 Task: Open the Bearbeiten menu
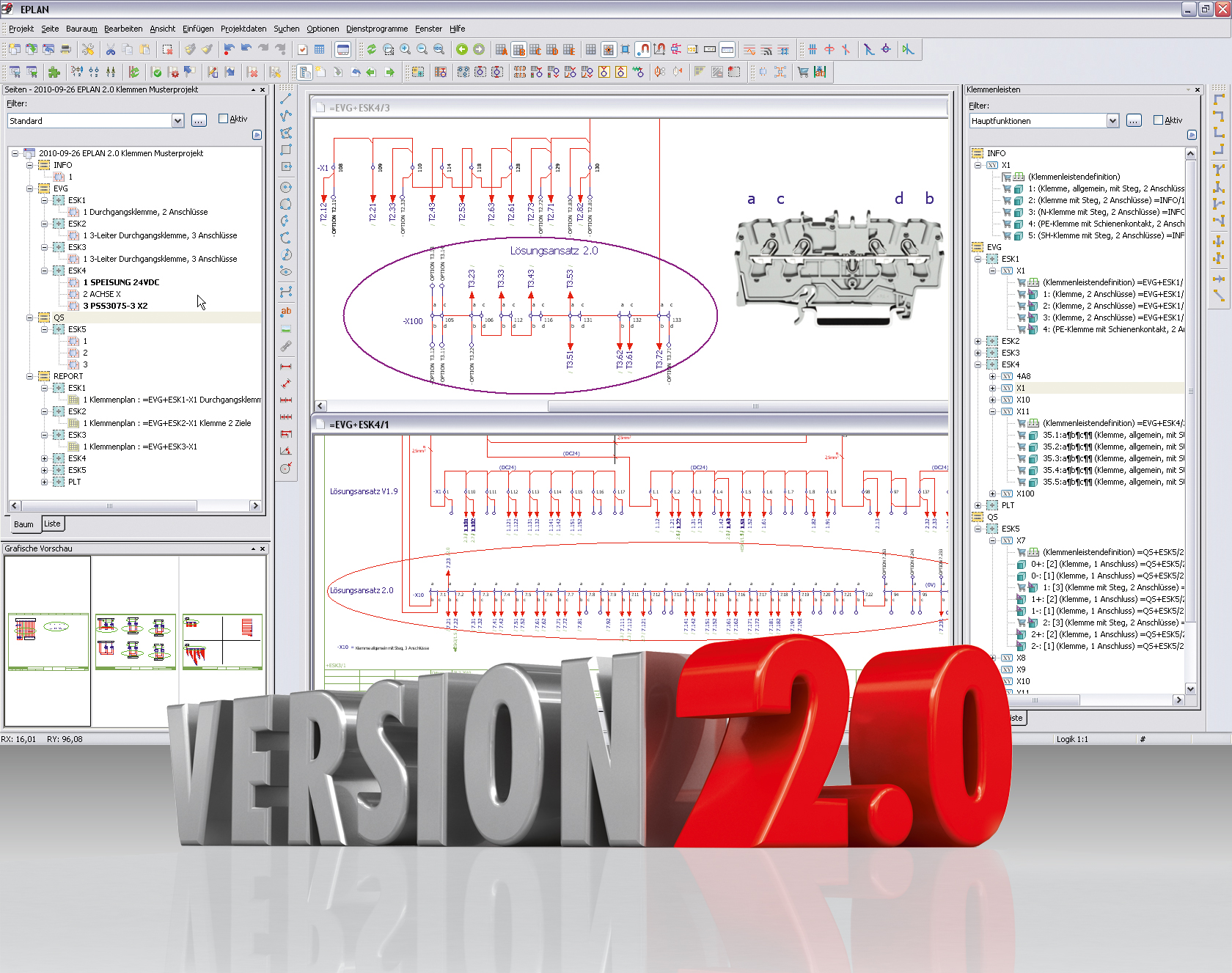click(x=123, y=29)
